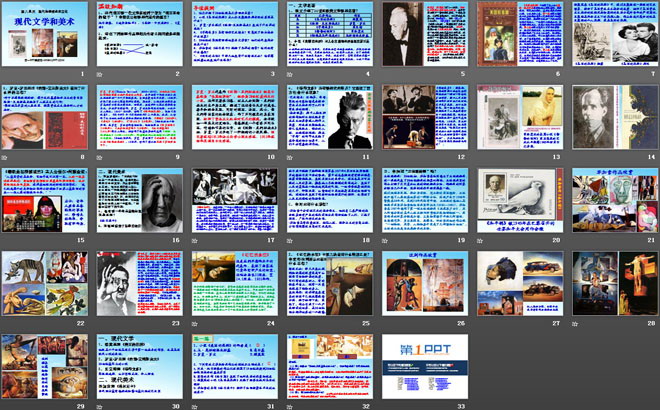Select slide 24 melting clocks with green text
Viewport: 660px width, 410px height.
point(235,283)
